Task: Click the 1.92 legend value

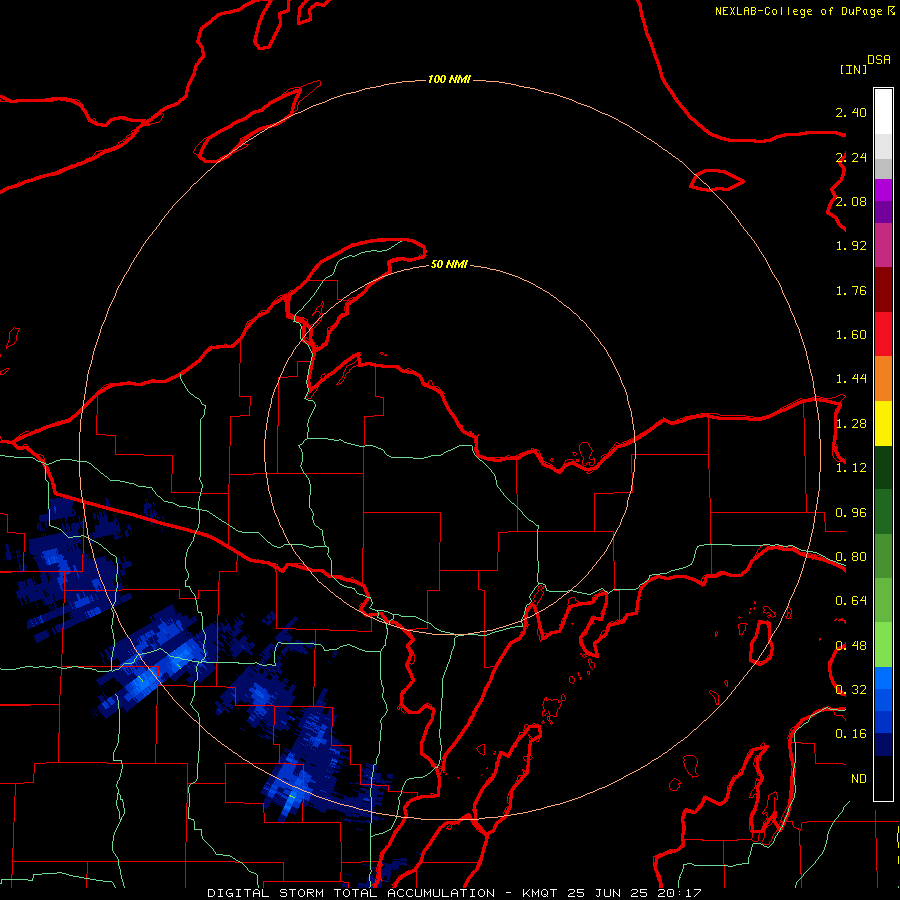Action: coord(851,246)
